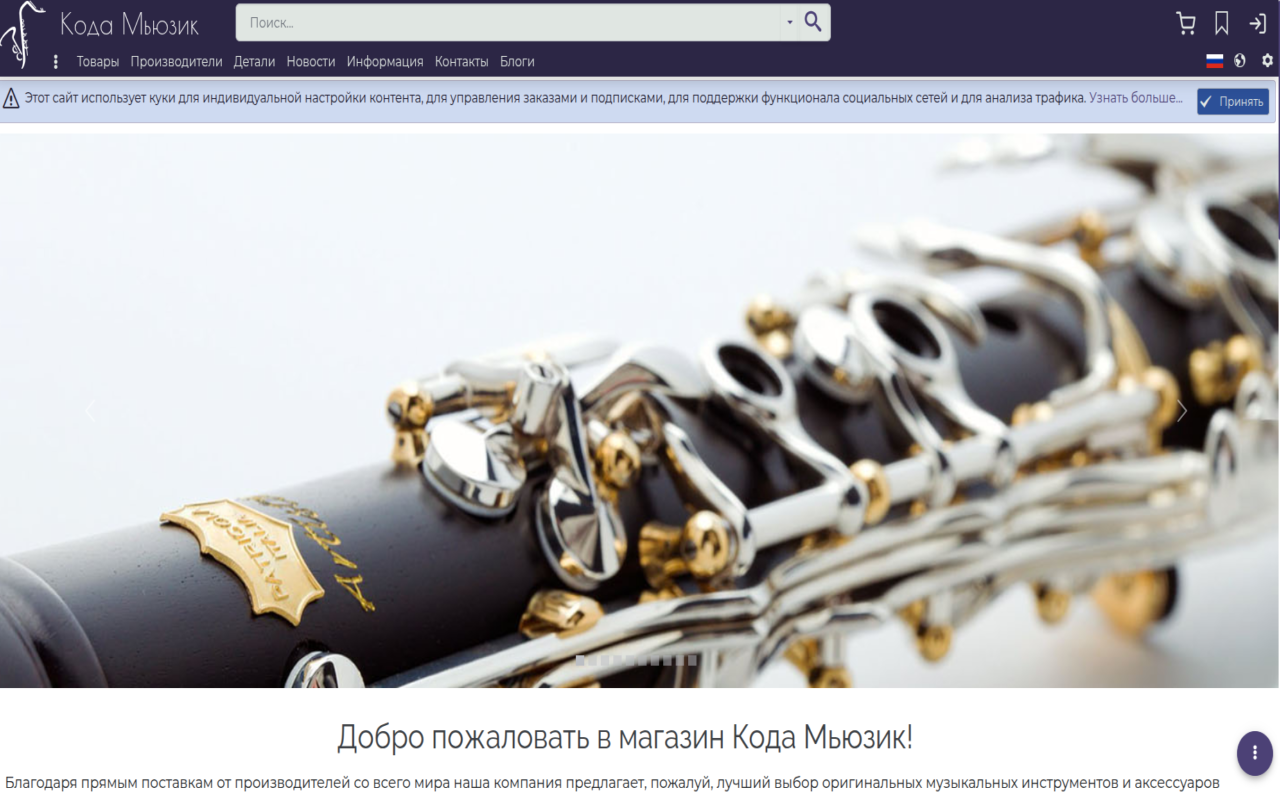
Task: Open the Блоги menu item
Action: click(x=517, y=61)
